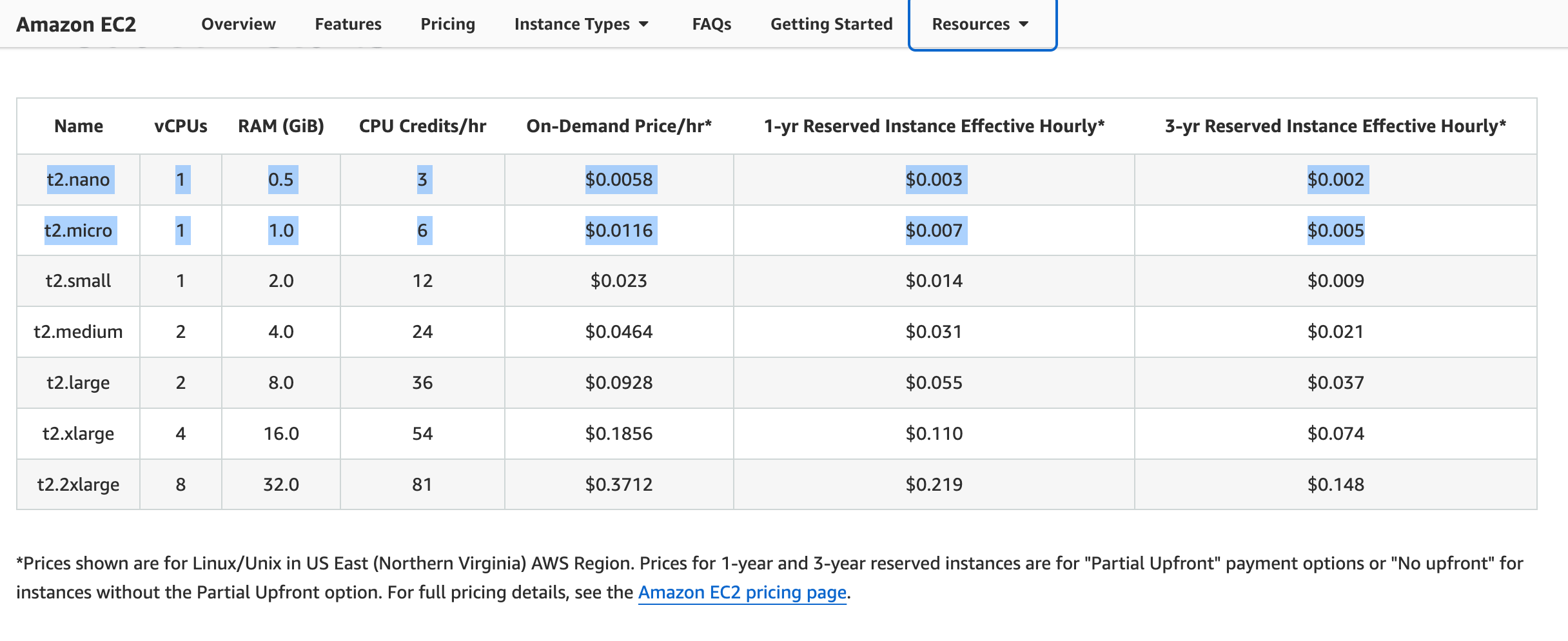
Task: Click the Name column header
Action: 78,126
